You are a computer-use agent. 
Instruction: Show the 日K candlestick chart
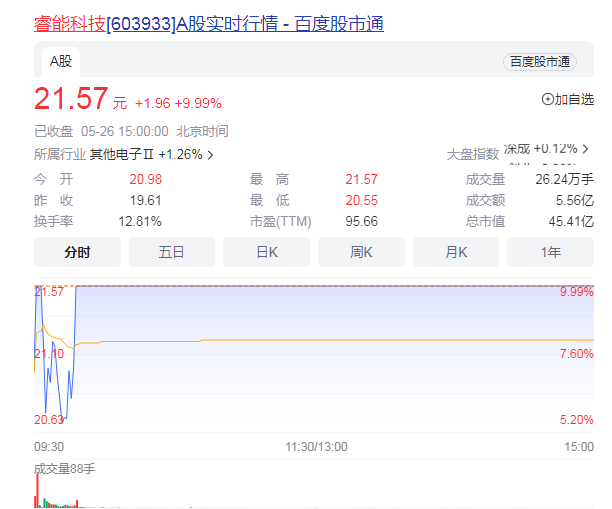(266, 252)
